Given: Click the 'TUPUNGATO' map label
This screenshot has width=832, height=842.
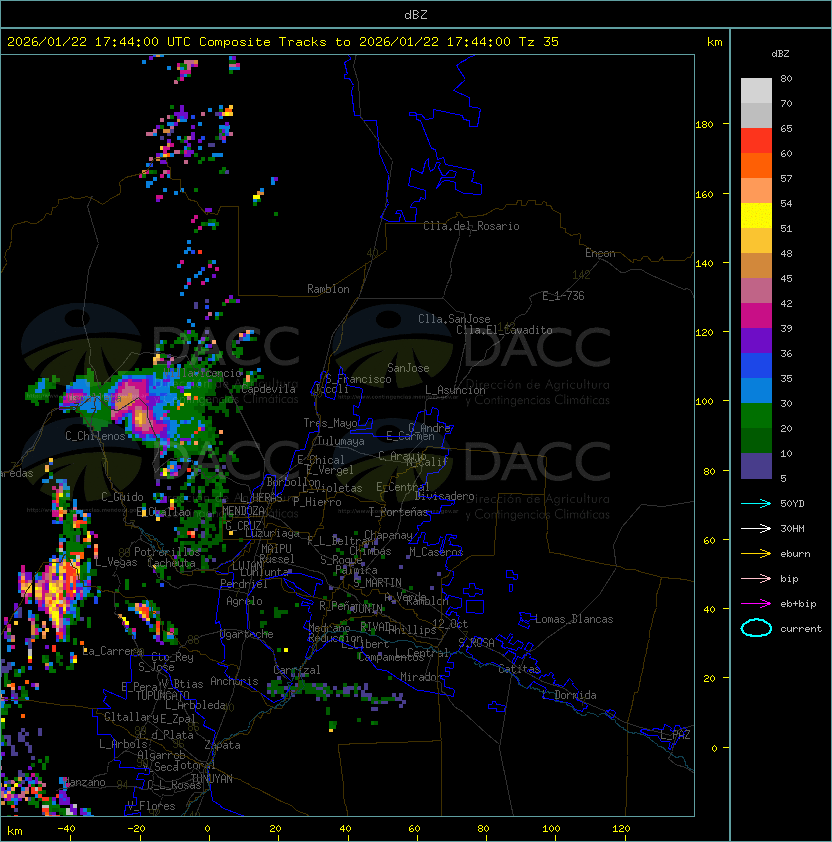Looking at the screenshot, I should click(162, 696).
